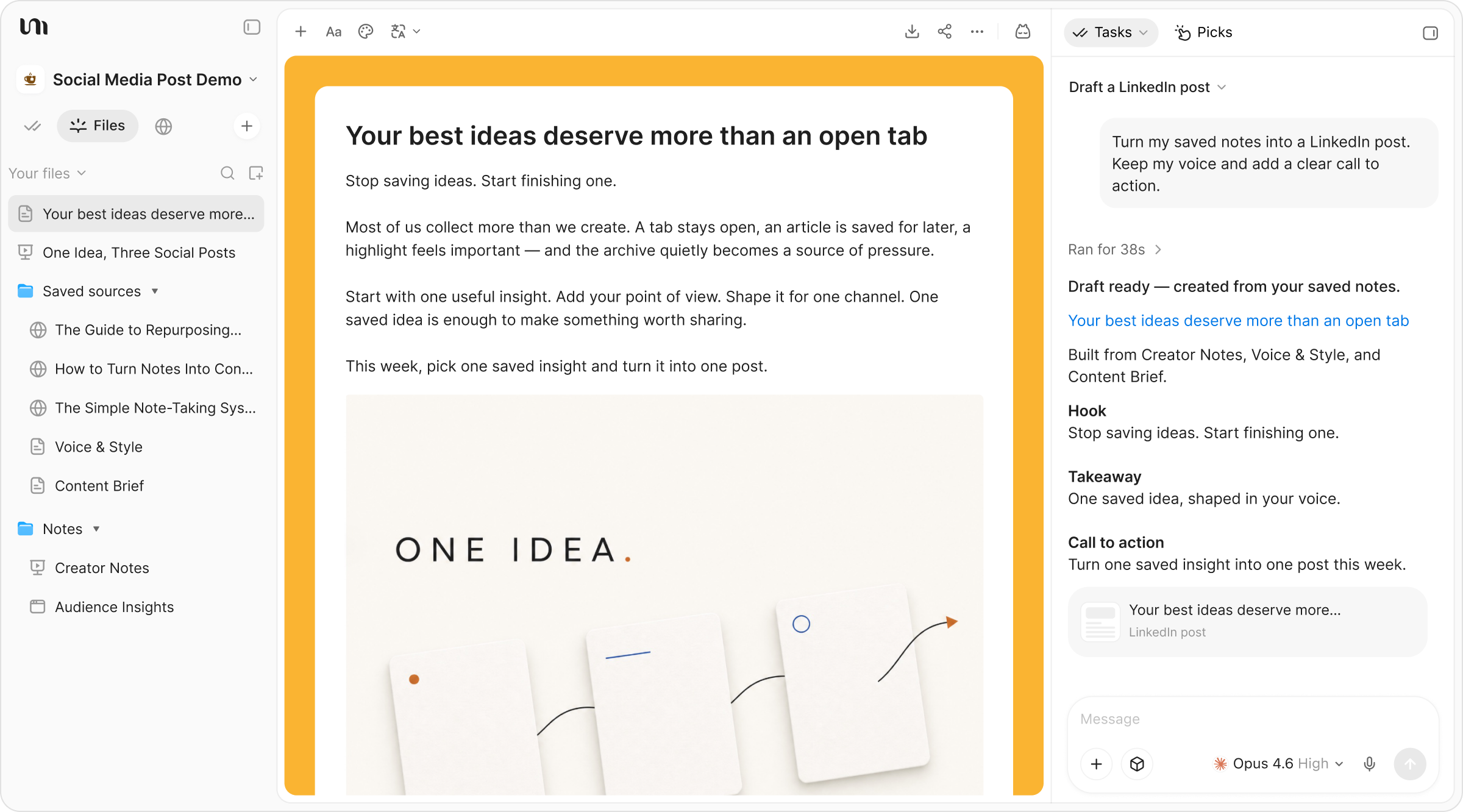Switch to the Picks tab

click(1204, 32)
